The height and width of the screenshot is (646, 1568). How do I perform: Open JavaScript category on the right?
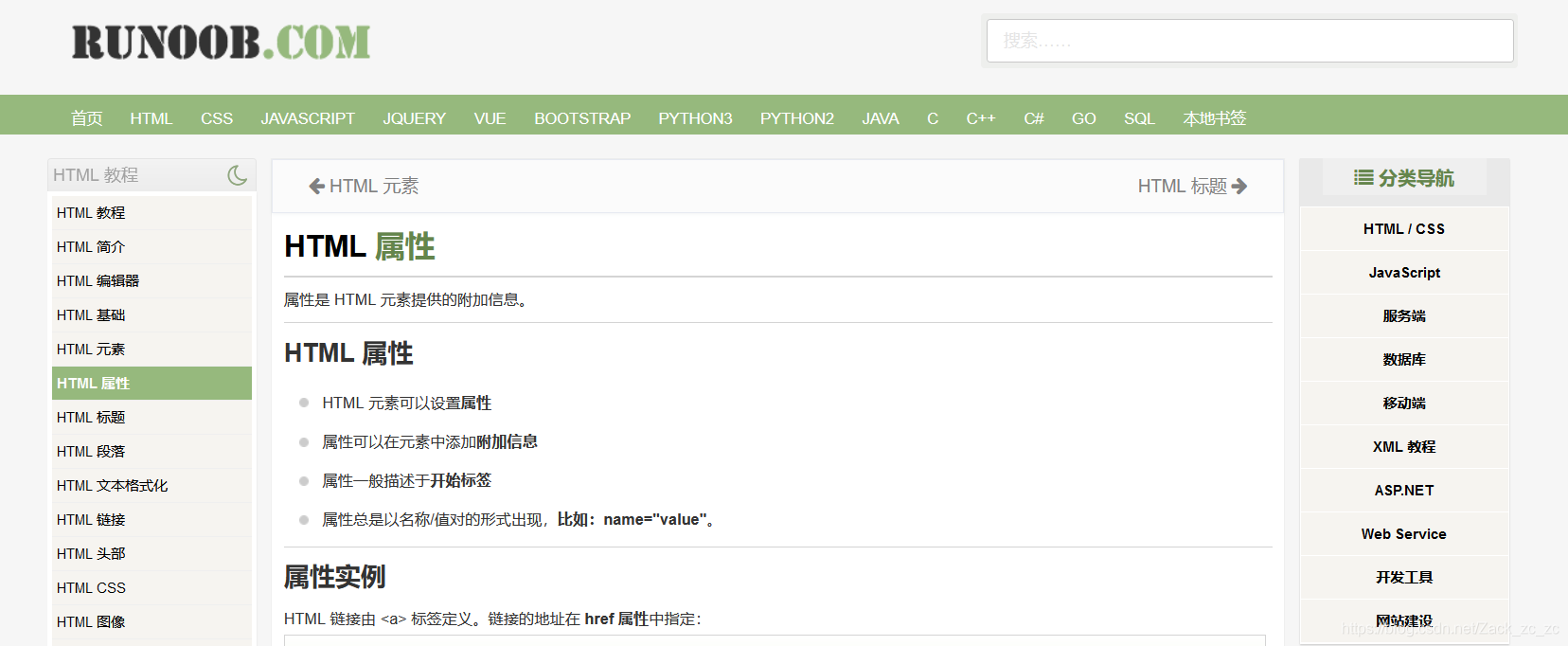point(1404,273)
